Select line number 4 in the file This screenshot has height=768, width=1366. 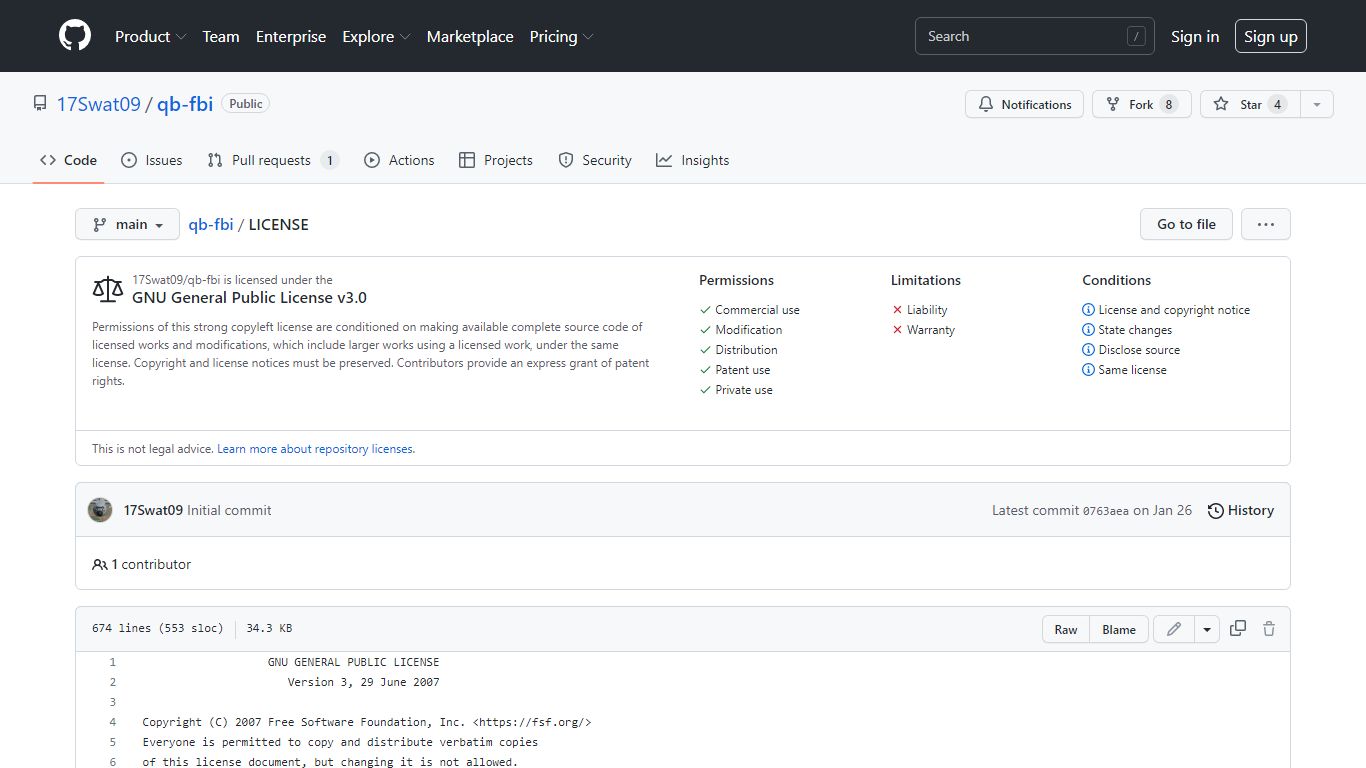click(x=113, y=722)
